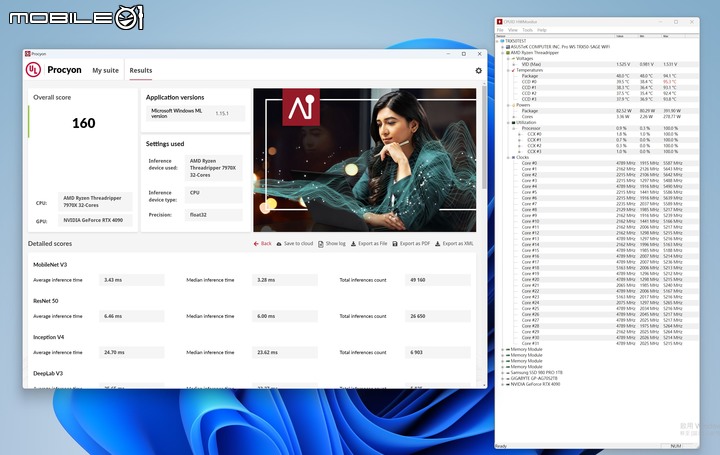This screenshot has width=720, height=455.
Task: Switch to the My suite tab
Action: tap(105, 70)
